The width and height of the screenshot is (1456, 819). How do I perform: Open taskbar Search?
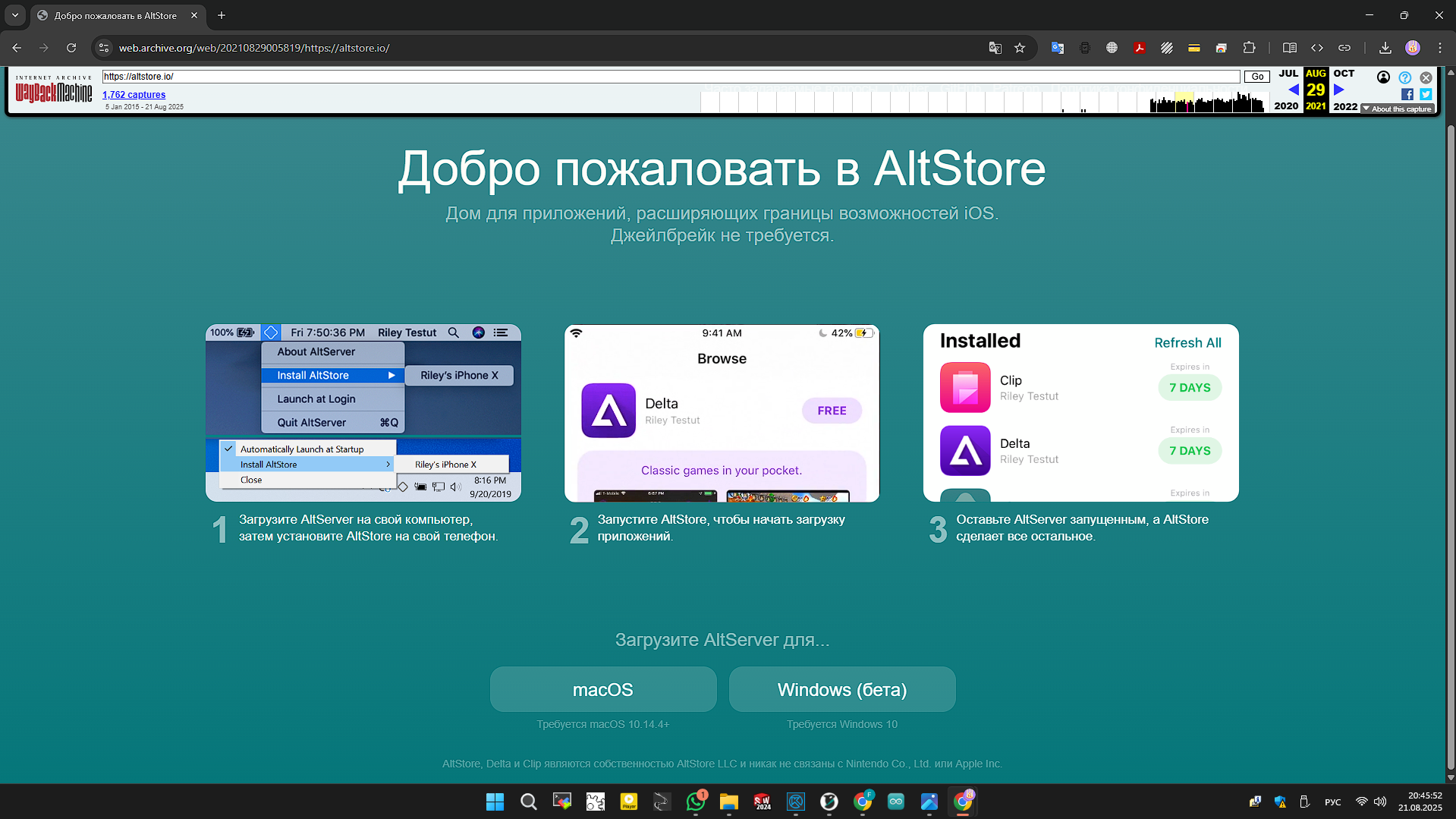point(528,802)
